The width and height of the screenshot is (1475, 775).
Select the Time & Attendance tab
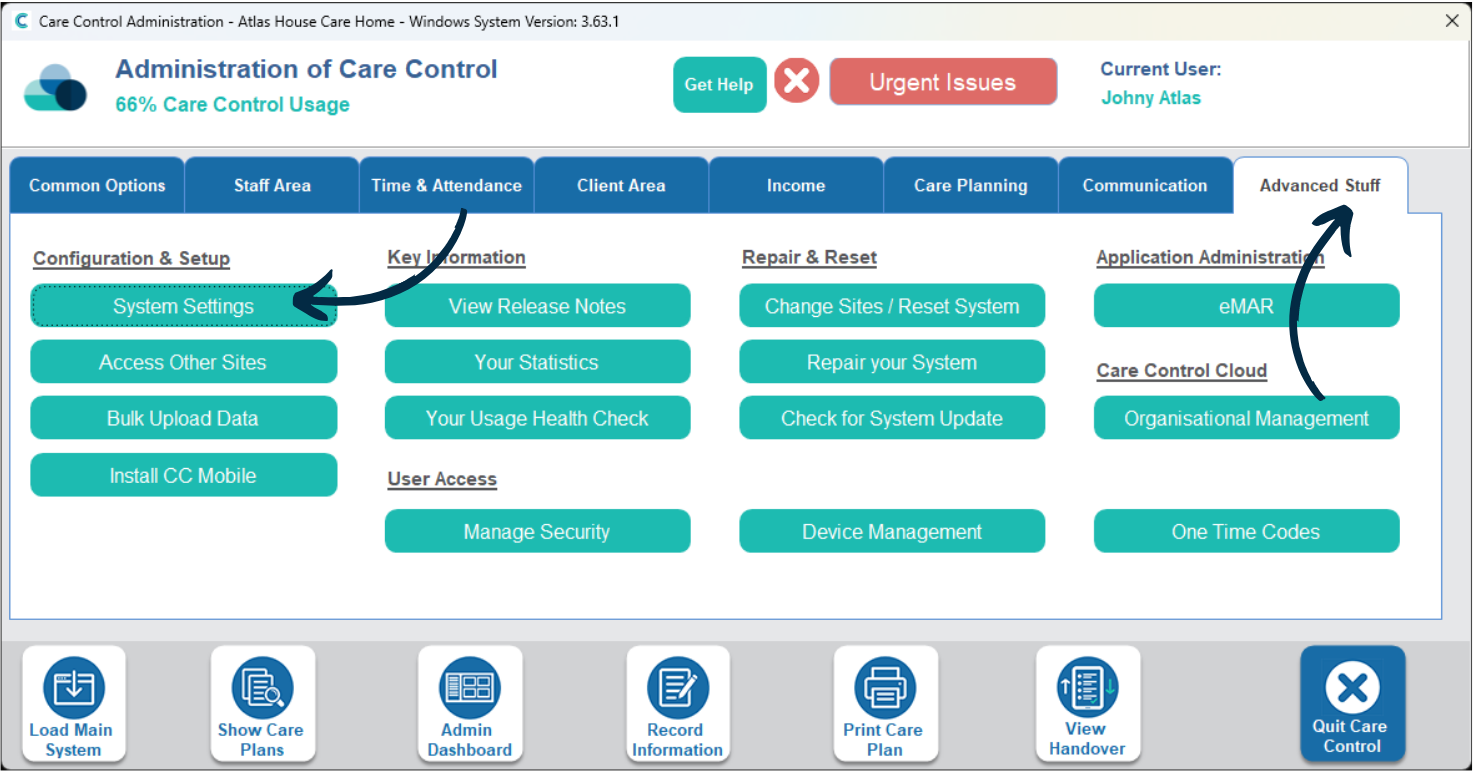pyautogui.click(x=446, y=185)
